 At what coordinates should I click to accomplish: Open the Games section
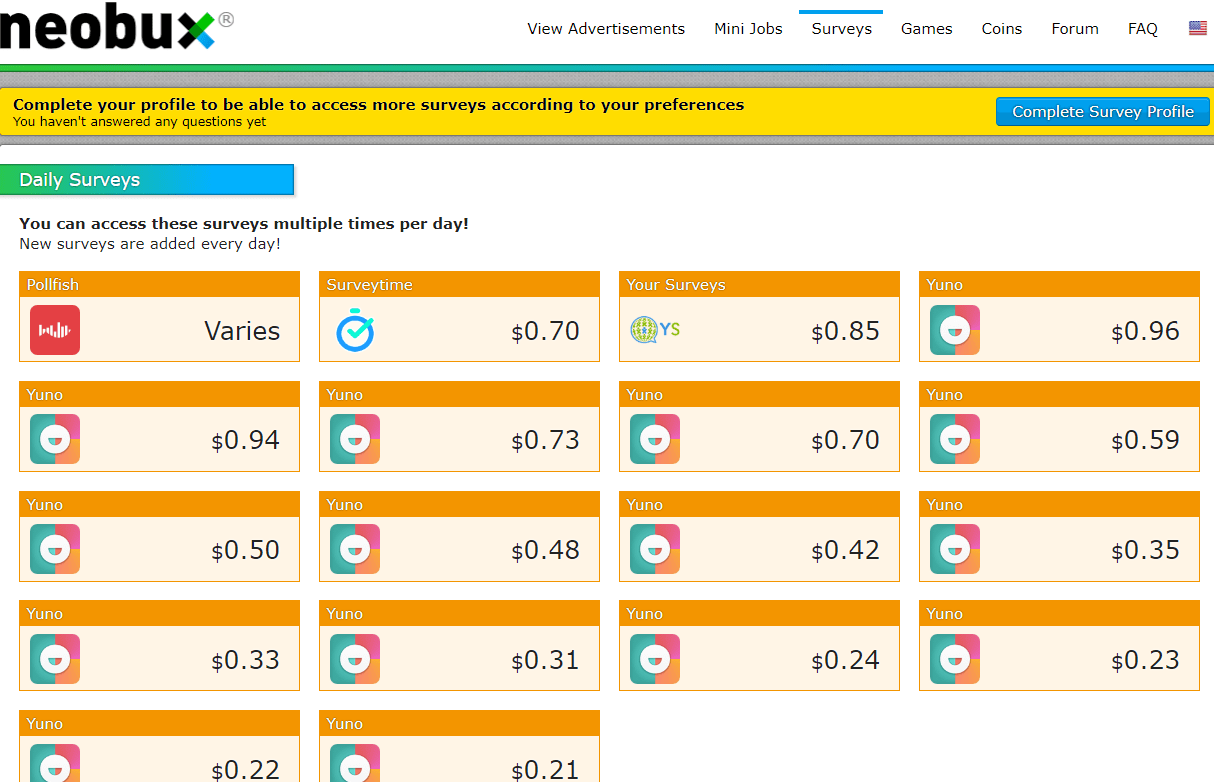(x=926, y=29)
